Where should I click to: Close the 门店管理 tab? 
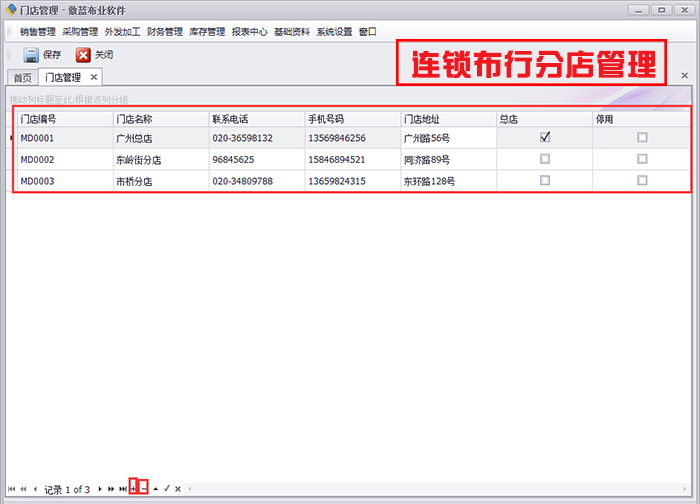[94, 76]
